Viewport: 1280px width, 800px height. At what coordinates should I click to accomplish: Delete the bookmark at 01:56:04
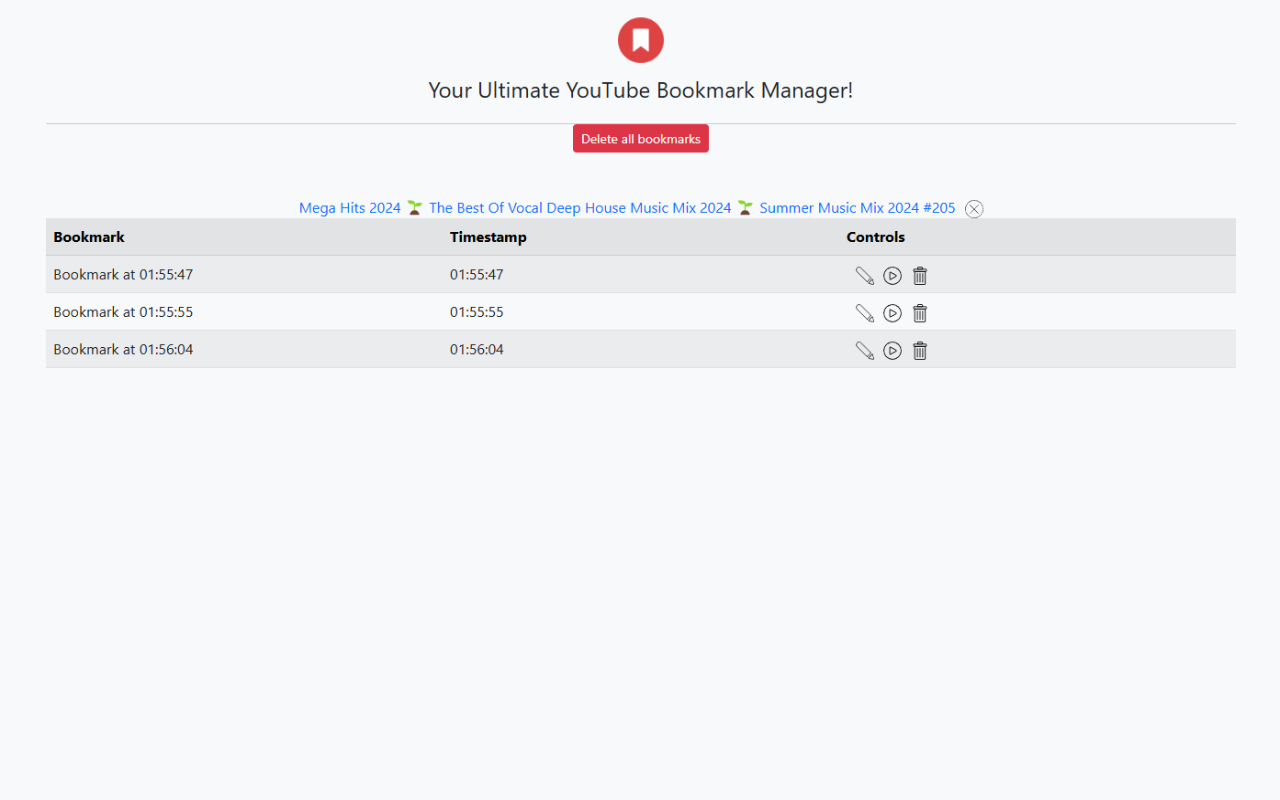coord(920,351)
